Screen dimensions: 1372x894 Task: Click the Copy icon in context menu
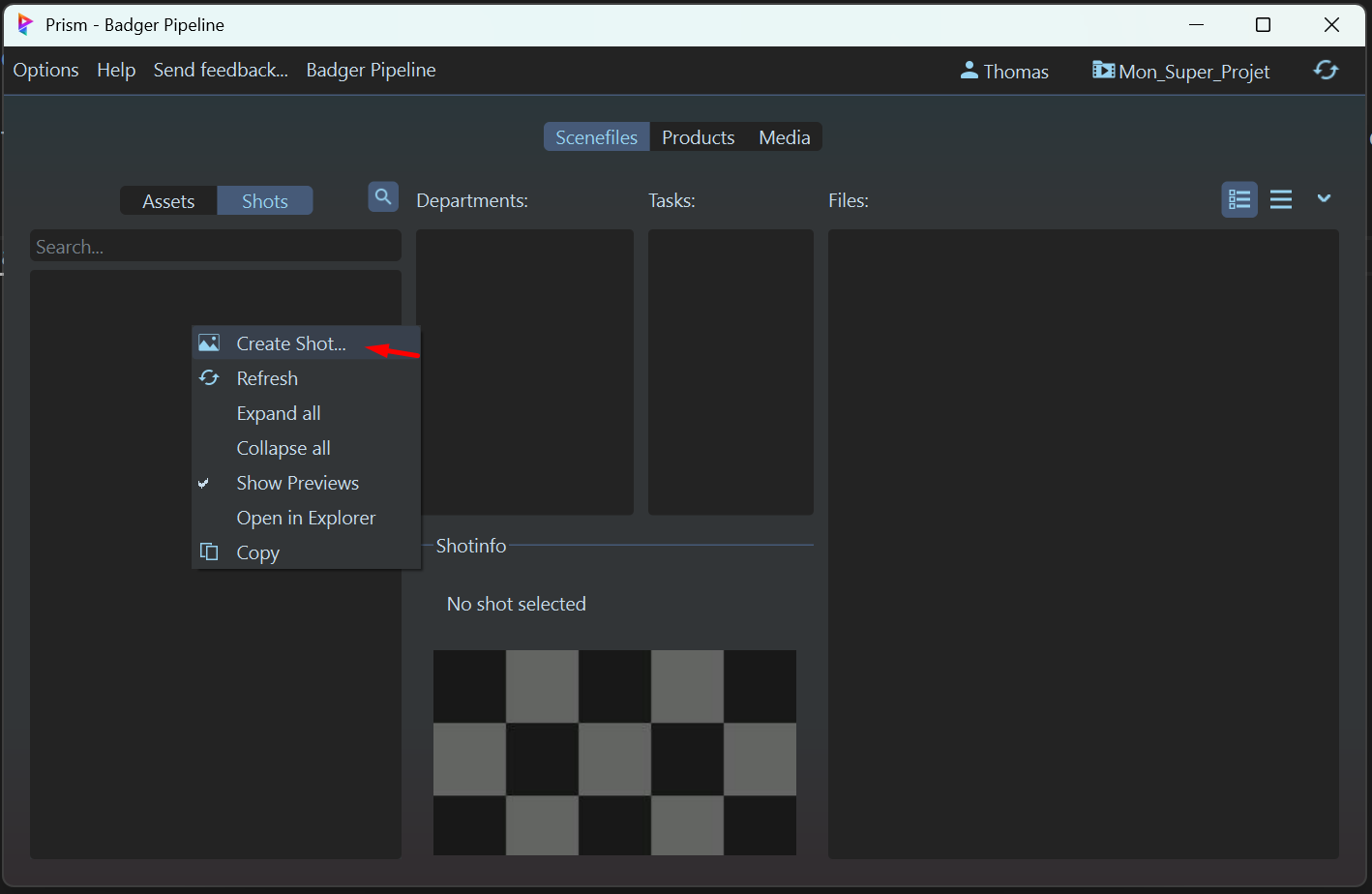(209, 551)
